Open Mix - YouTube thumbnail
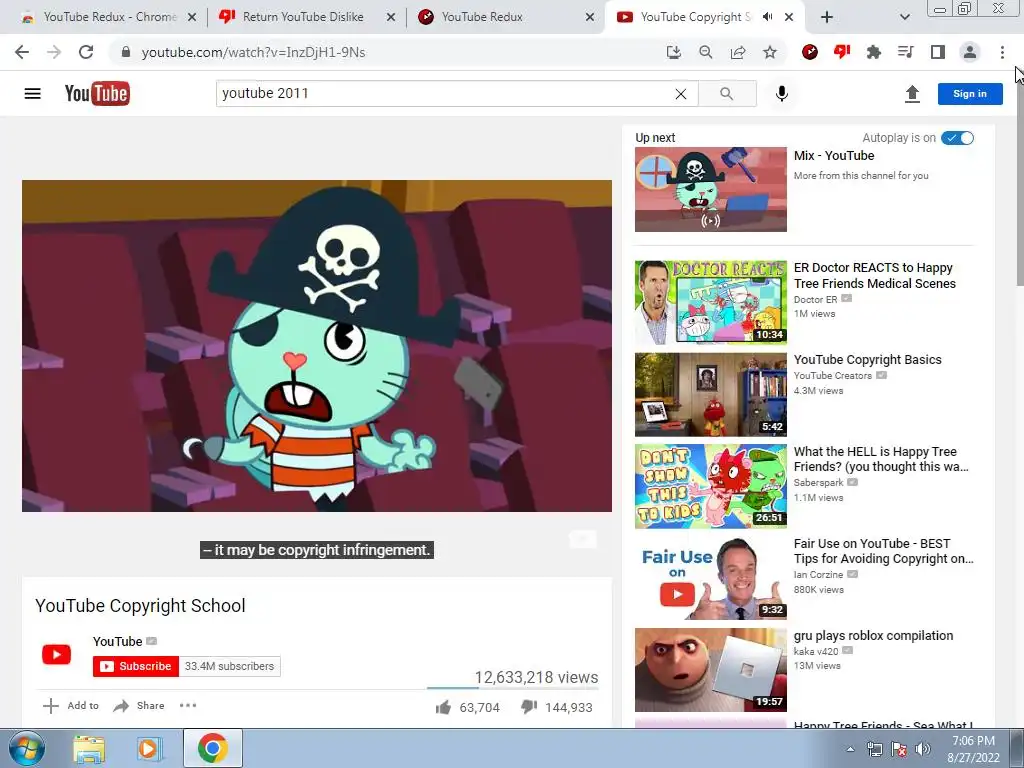 pos(711,189)
